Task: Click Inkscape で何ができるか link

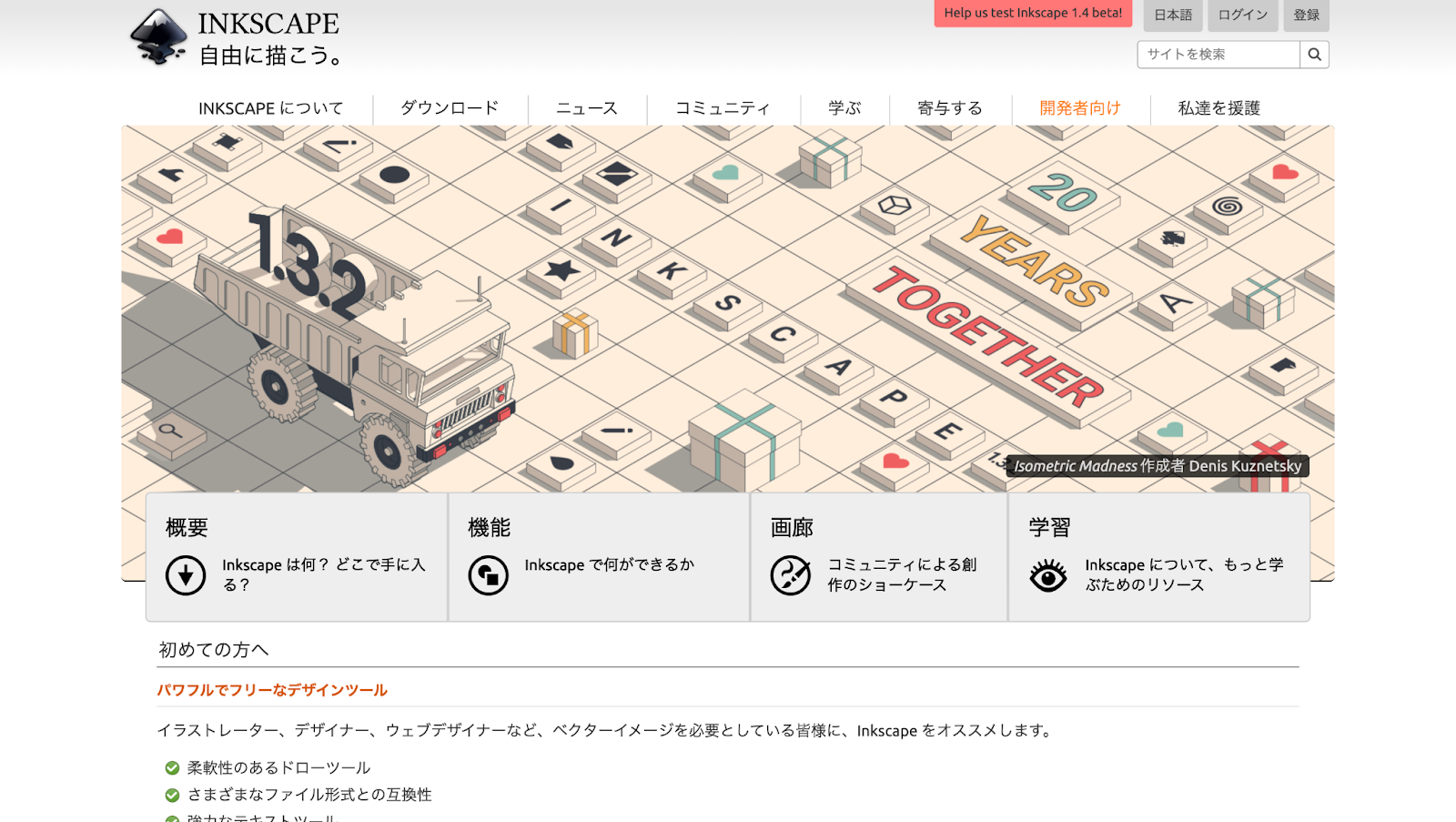Action: [610, 565]
